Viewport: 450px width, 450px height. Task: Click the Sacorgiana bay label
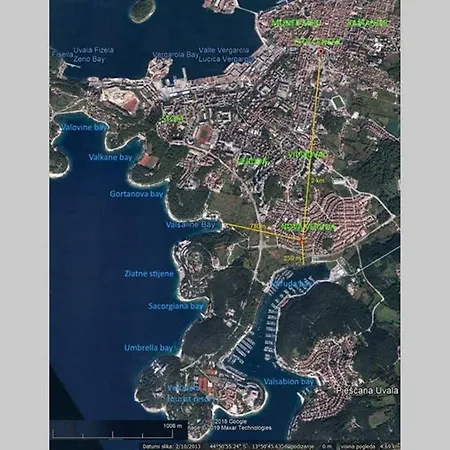[176, 306]
